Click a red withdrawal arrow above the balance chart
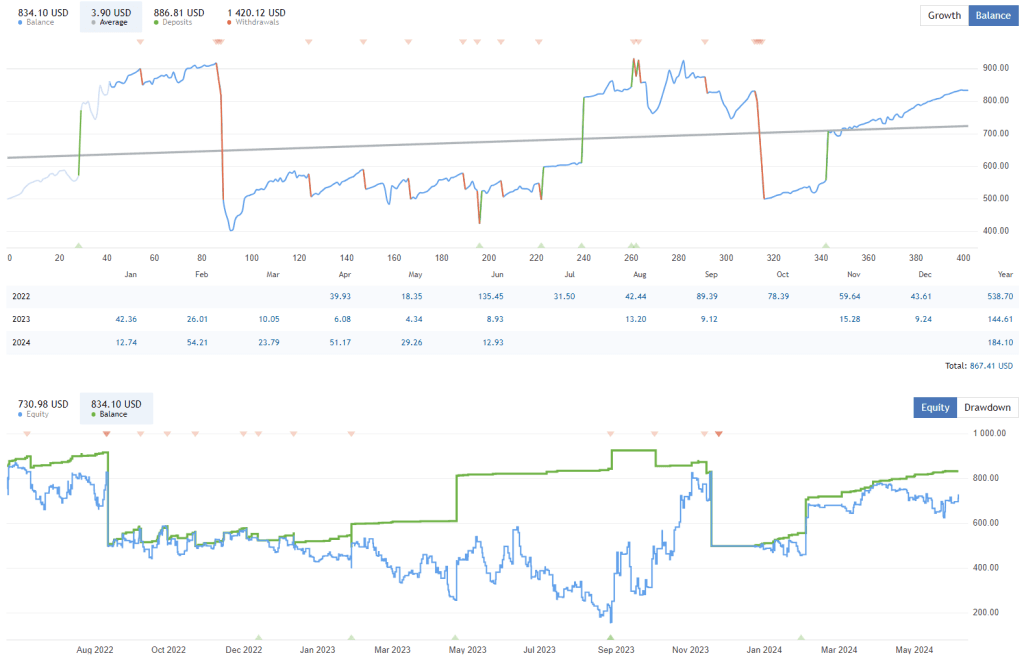This screenshot has width=1024, height=662. pos(217,42)
